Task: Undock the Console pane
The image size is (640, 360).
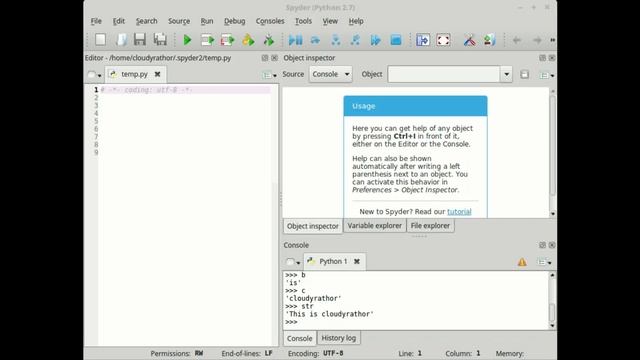Action: (x=542, y=245)
